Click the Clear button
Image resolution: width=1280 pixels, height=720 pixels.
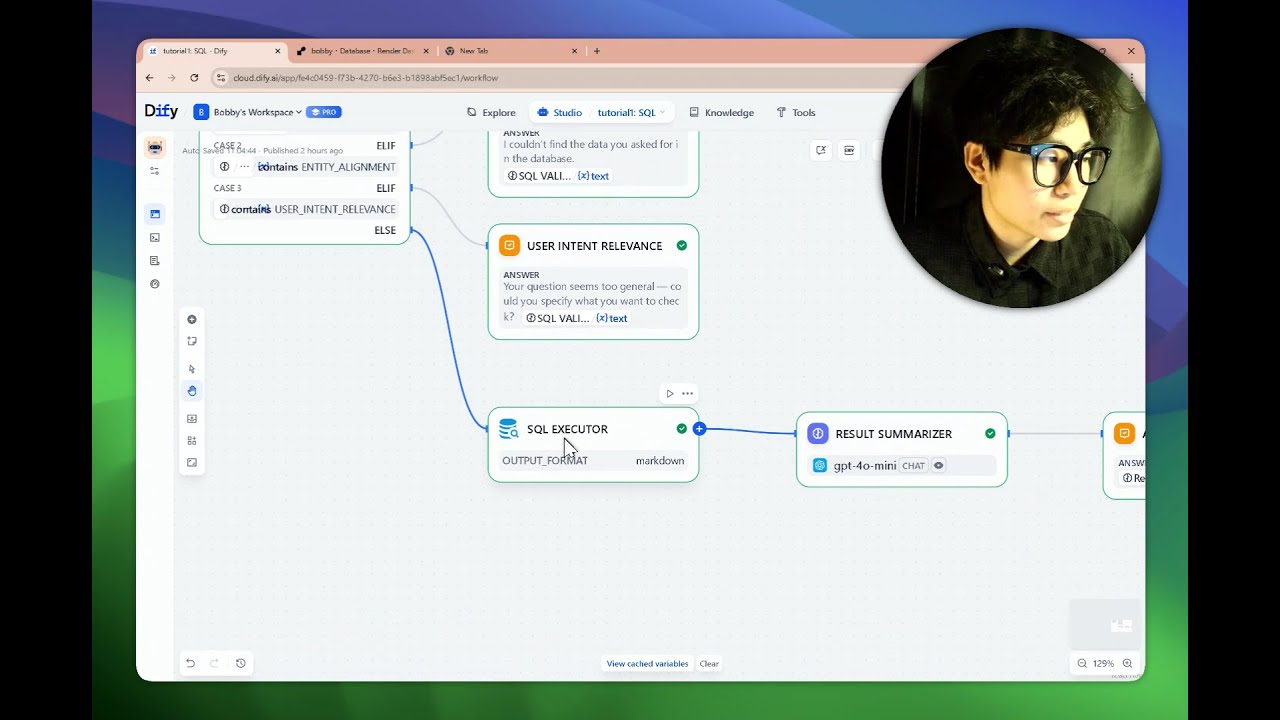coord(709,664)
